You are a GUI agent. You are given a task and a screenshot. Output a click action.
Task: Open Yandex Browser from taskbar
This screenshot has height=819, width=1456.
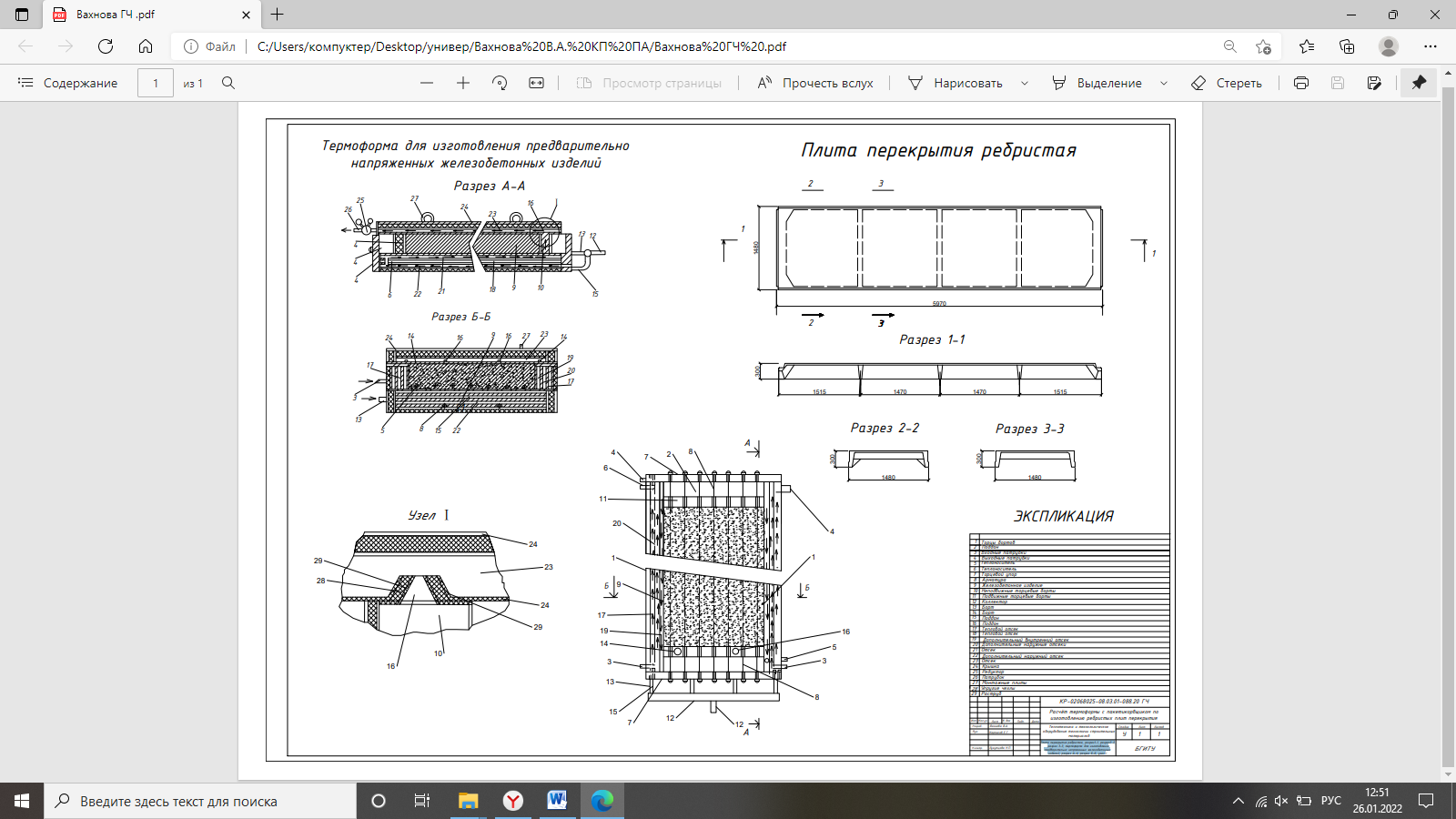(513, 801)
